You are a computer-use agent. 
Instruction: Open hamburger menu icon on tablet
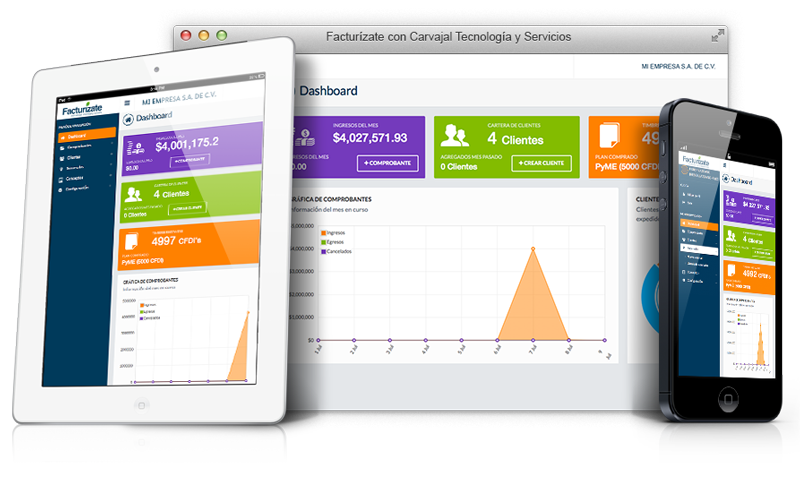[127, 103]
